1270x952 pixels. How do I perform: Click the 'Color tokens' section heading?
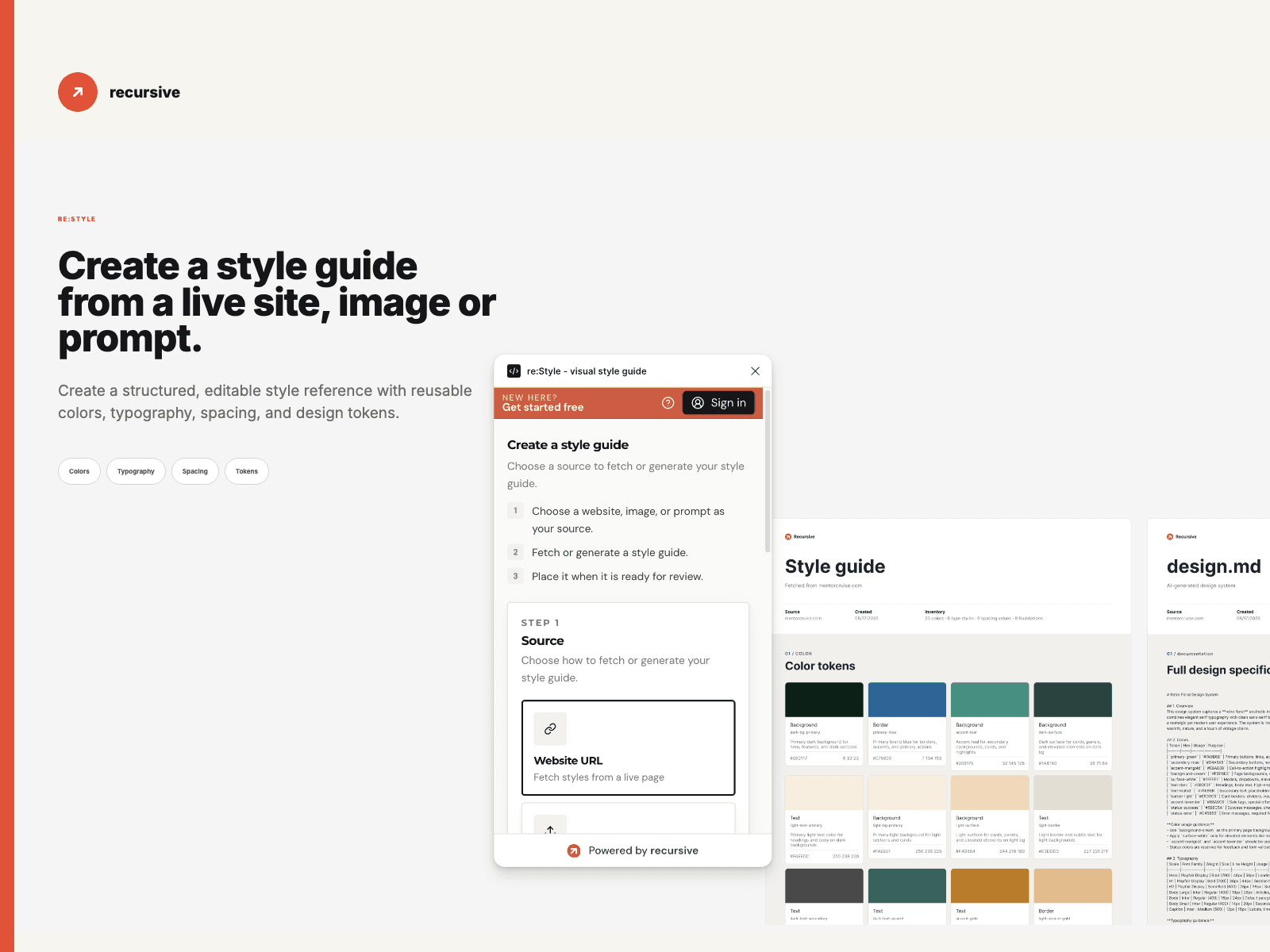pos(820,666)
